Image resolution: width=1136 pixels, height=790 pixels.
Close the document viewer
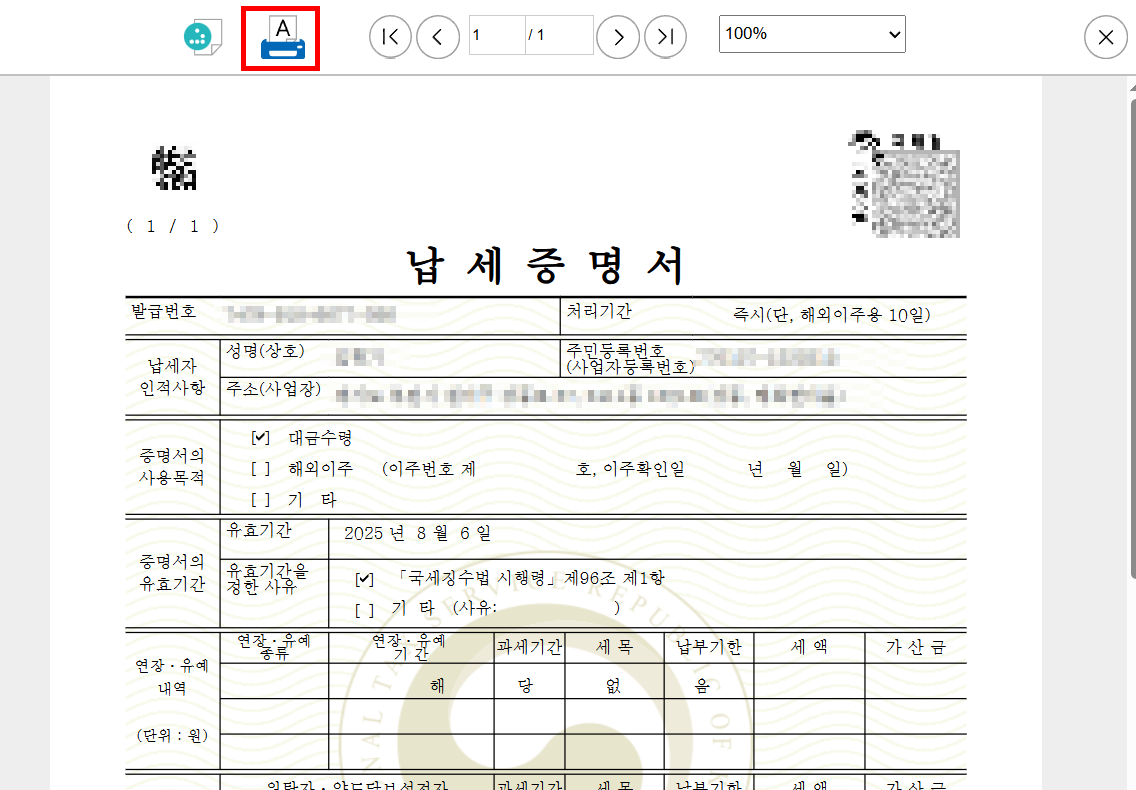click(x=1106, y=37)
